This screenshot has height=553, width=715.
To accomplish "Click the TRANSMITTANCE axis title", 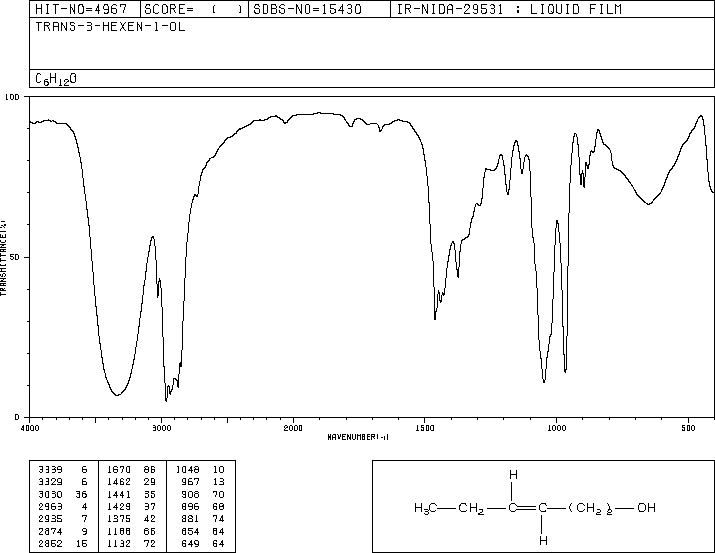I will [x=3, y=258].
